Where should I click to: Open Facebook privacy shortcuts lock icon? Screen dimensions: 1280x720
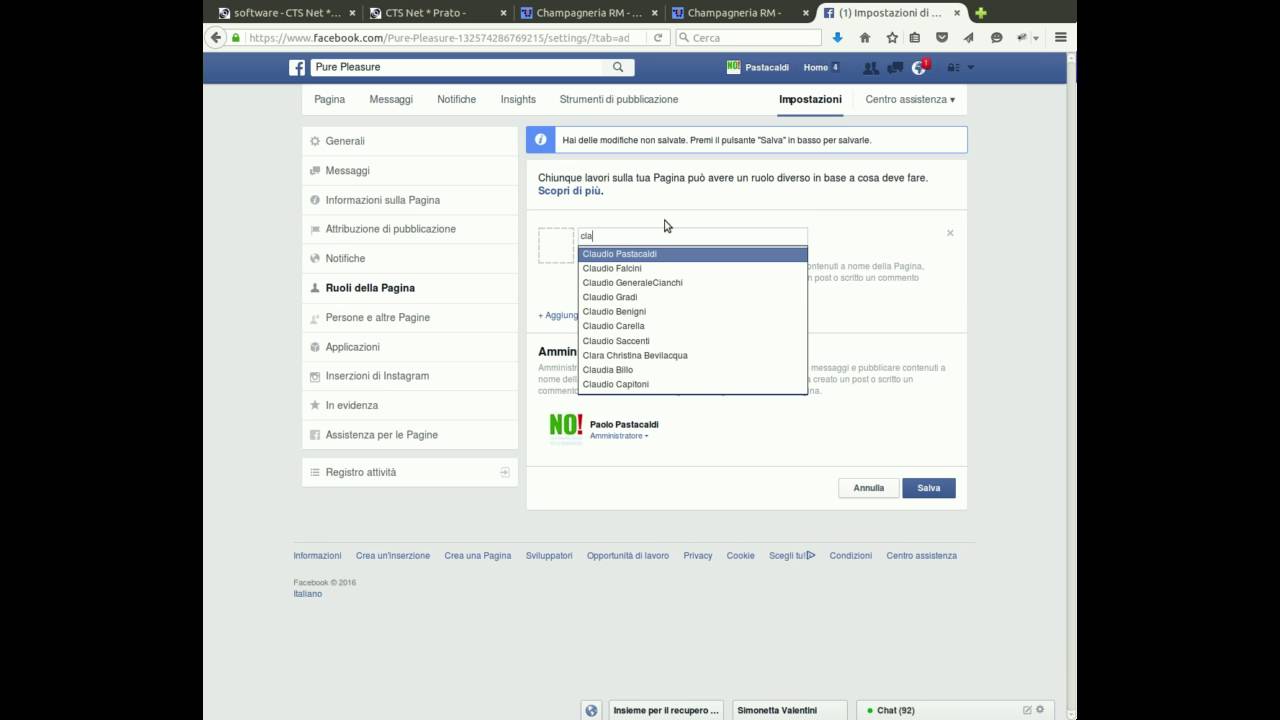(953, 67)
